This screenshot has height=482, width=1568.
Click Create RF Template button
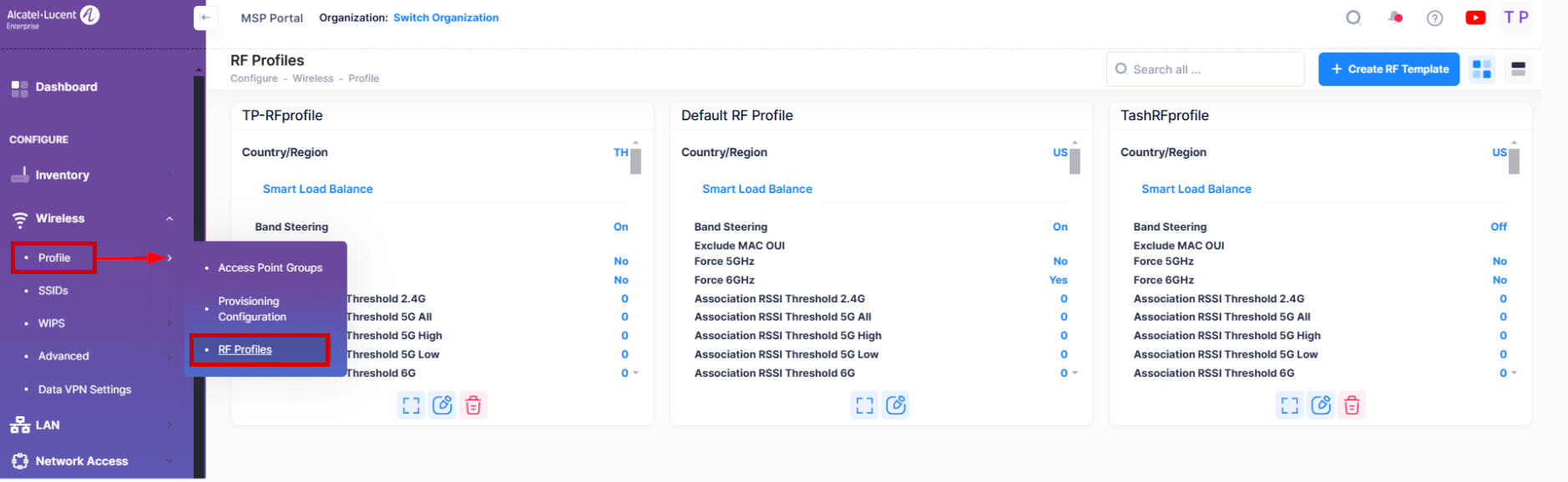pyautogui.click(x=1388, y=69)
